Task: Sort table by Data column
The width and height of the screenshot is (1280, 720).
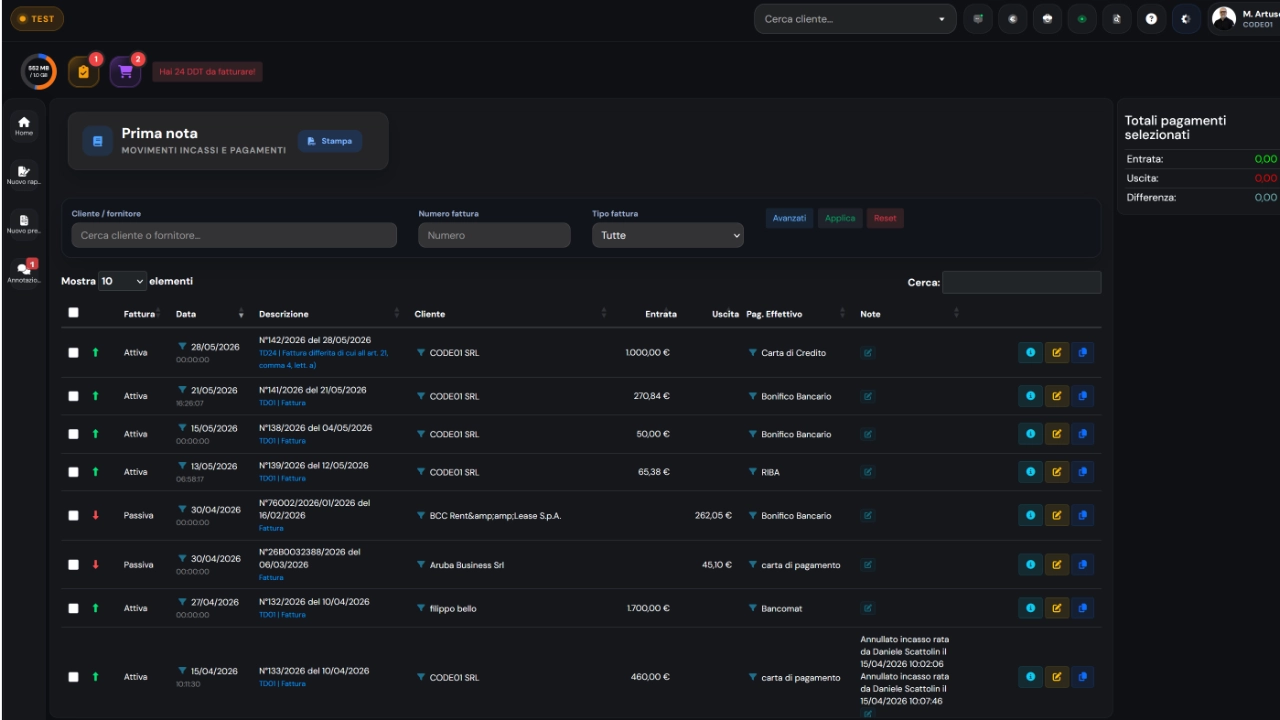Action: (208, 314)
